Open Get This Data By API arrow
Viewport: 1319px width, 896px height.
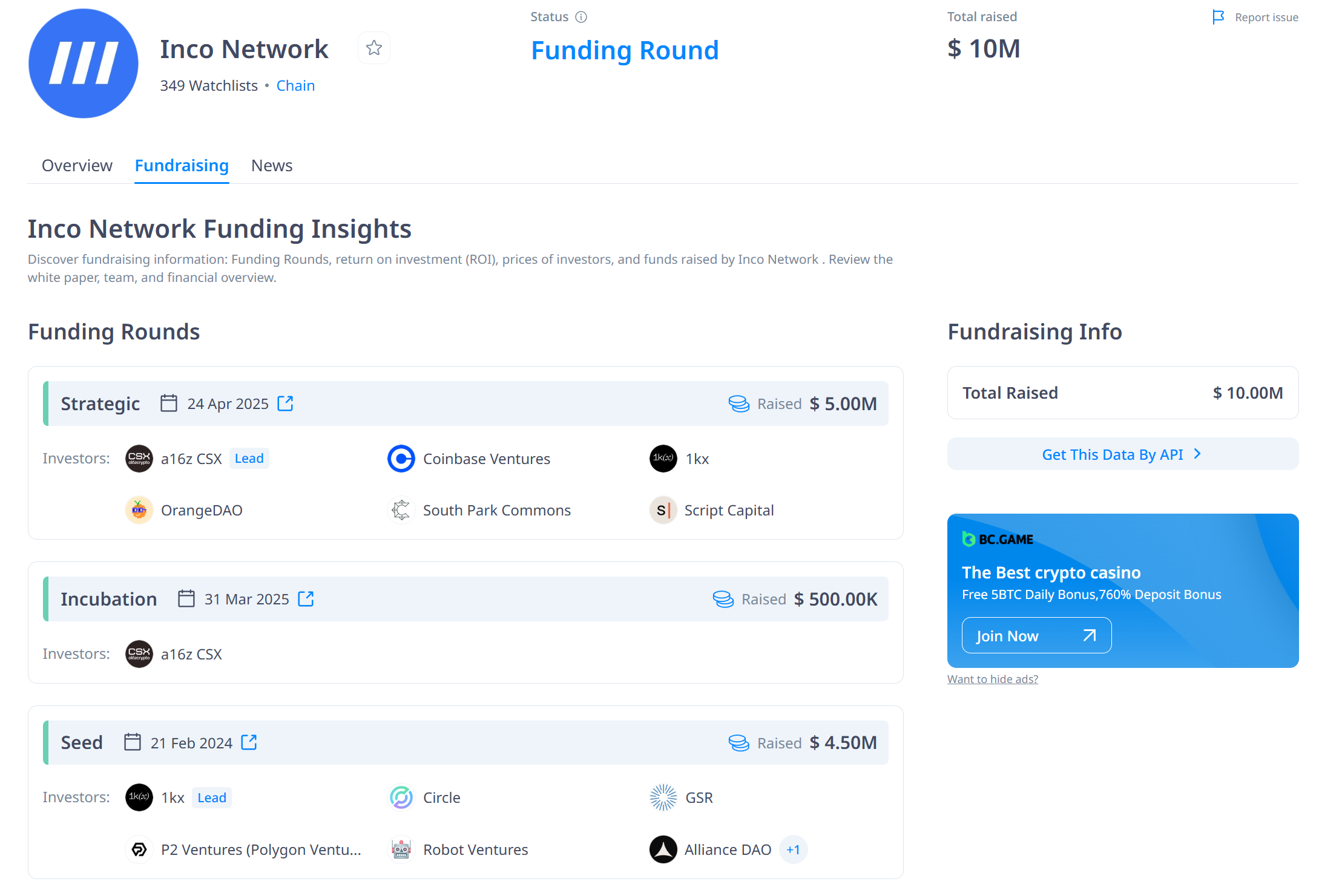[1197, 454]
